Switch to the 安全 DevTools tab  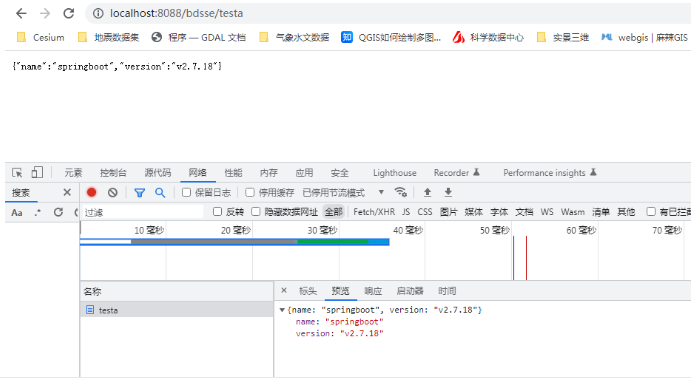point(340,173)
